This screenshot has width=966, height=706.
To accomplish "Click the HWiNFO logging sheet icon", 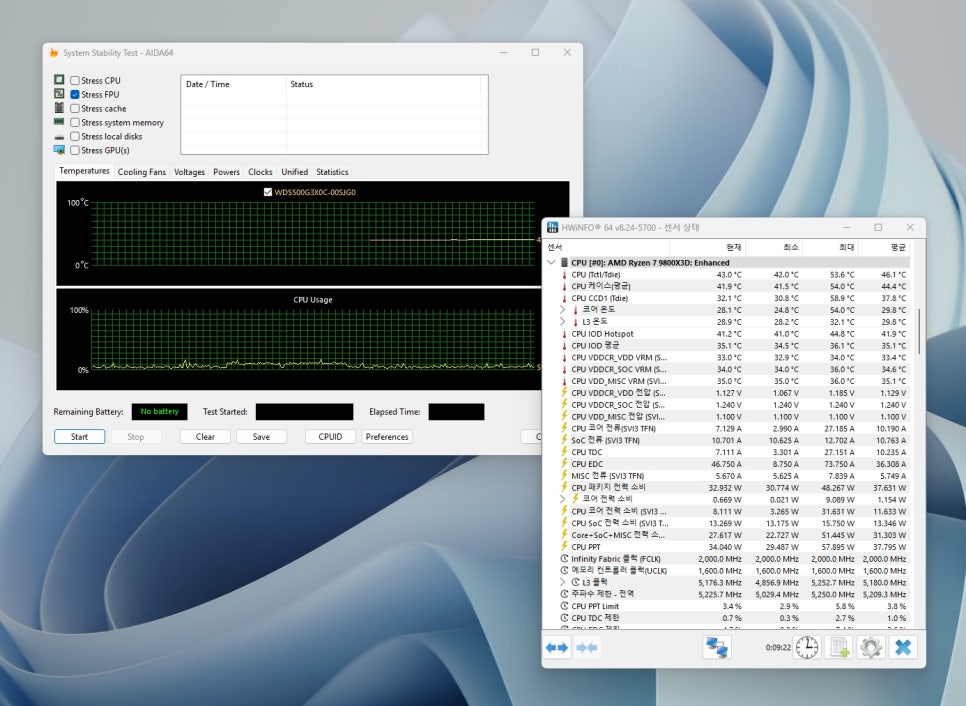I will click(839, 648).
